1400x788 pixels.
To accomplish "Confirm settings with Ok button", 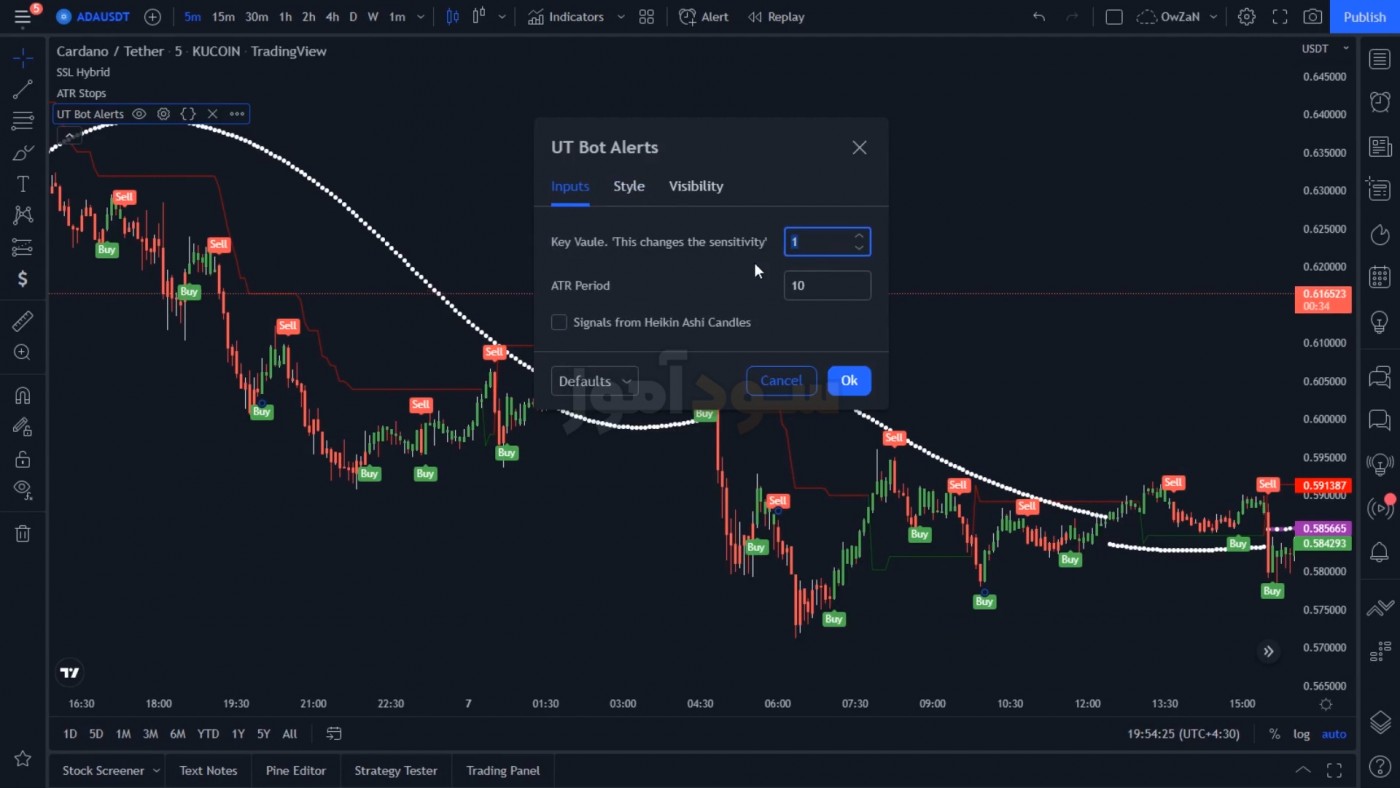I will (849, 381).
